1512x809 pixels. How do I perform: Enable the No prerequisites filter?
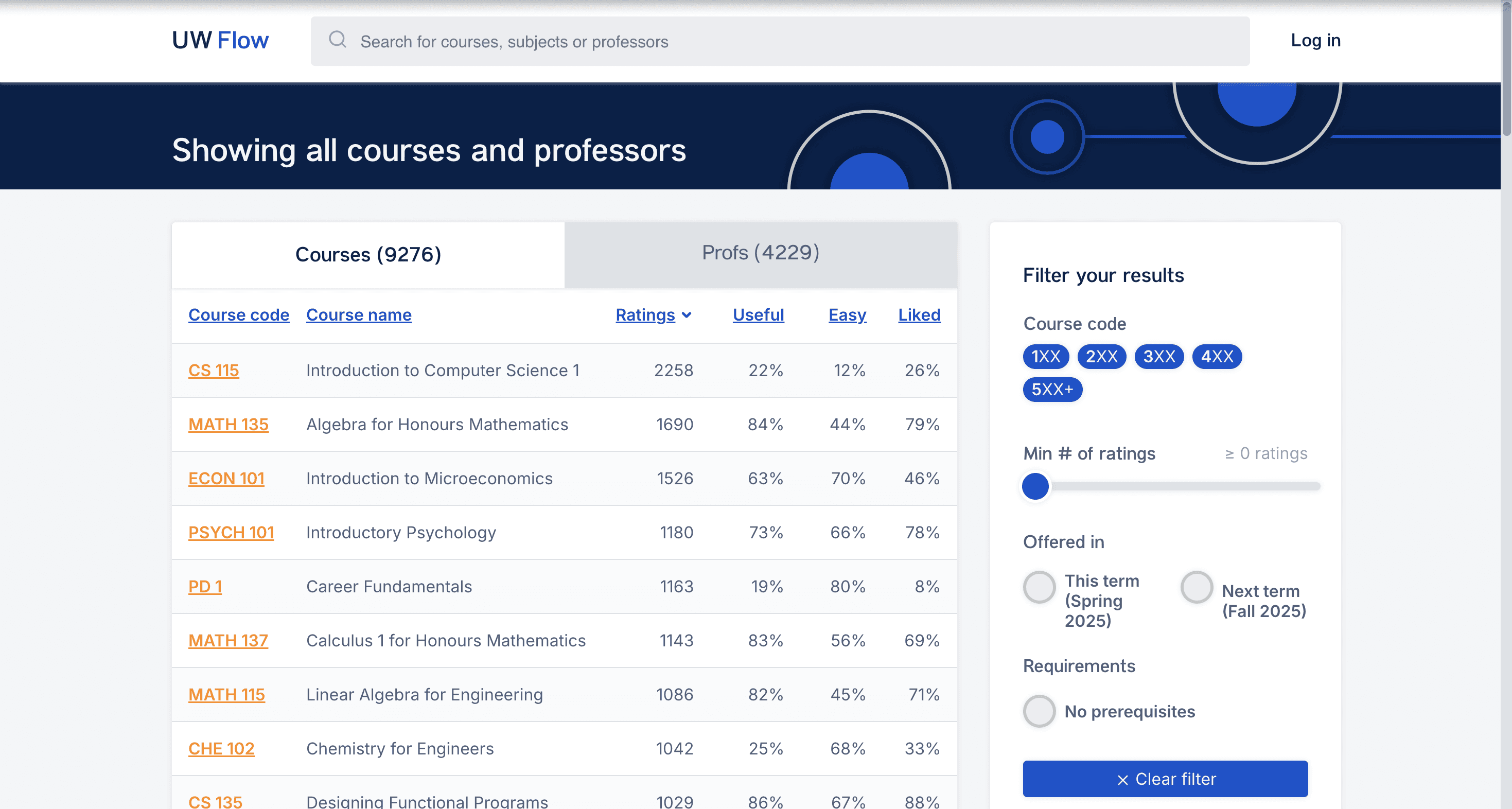tap(1039, 711)
